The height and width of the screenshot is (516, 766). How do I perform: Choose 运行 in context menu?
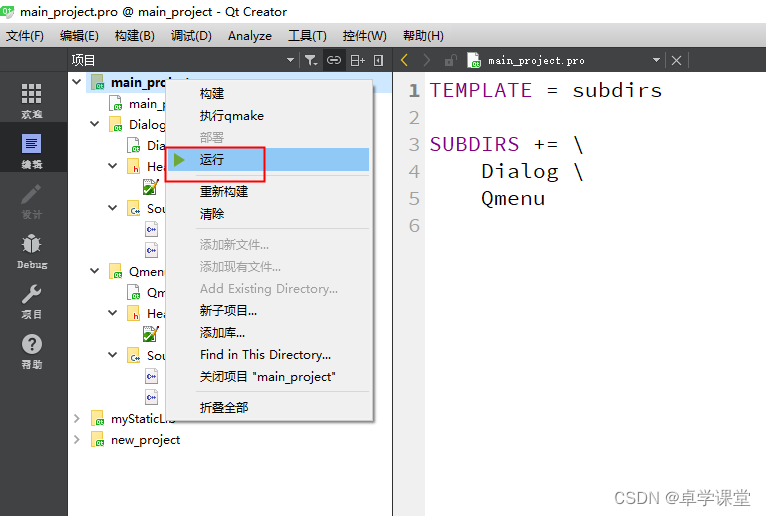(x=269, y=159)
